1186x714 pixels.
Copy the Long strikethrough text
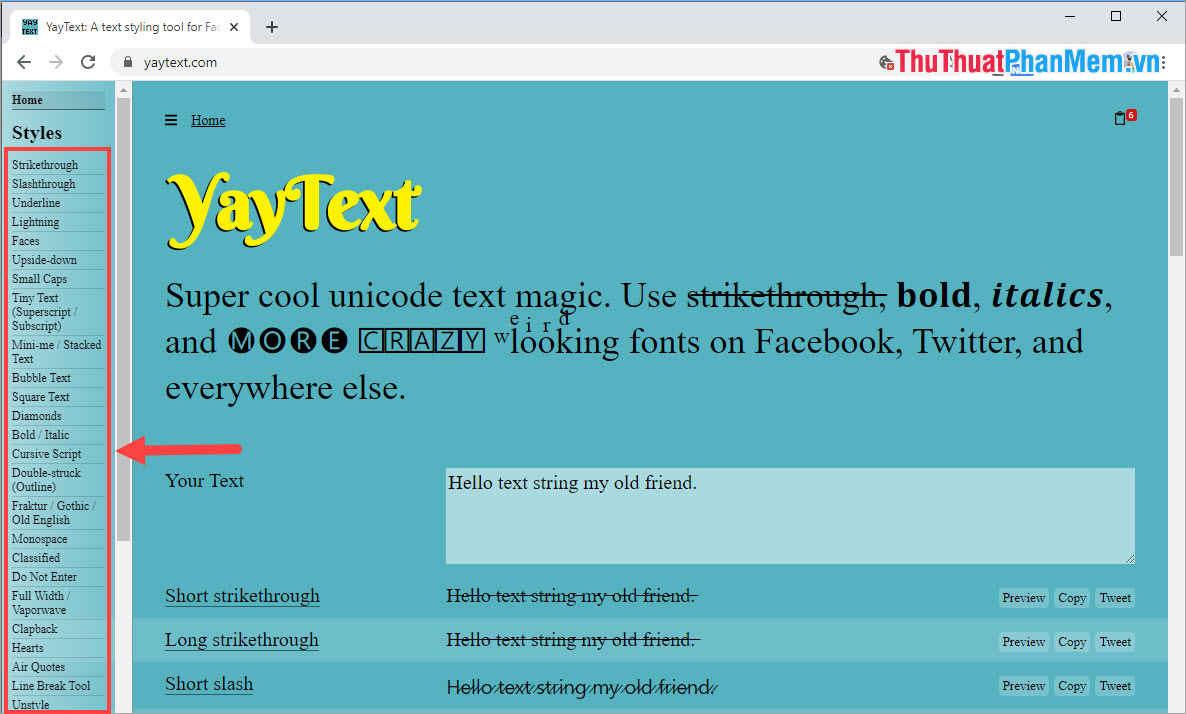[x=1072, y=642]
